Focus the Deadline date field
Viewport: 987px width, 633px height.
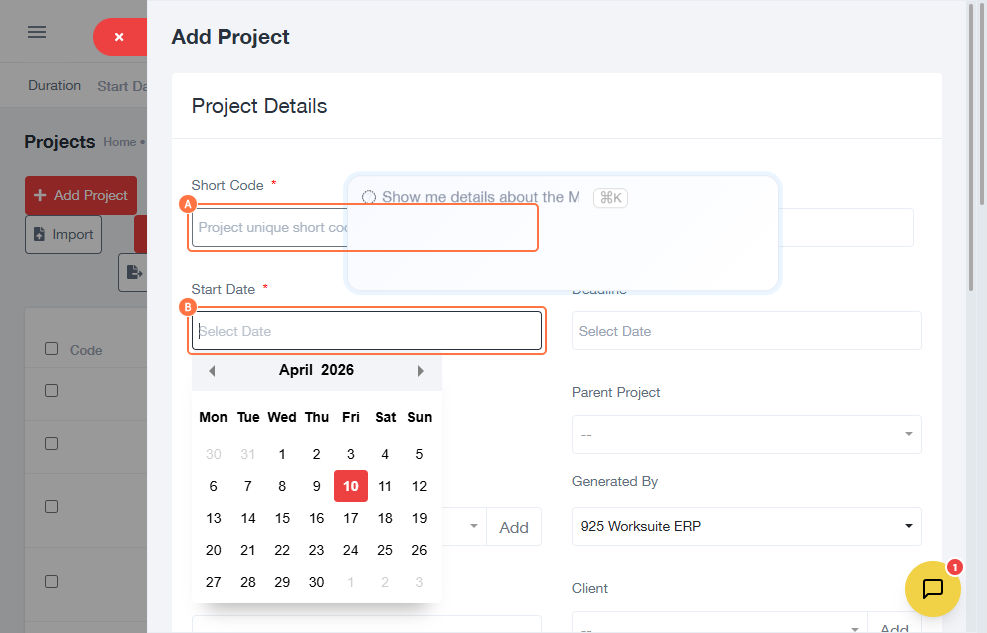pyautogui.click(x=746, y=331)
